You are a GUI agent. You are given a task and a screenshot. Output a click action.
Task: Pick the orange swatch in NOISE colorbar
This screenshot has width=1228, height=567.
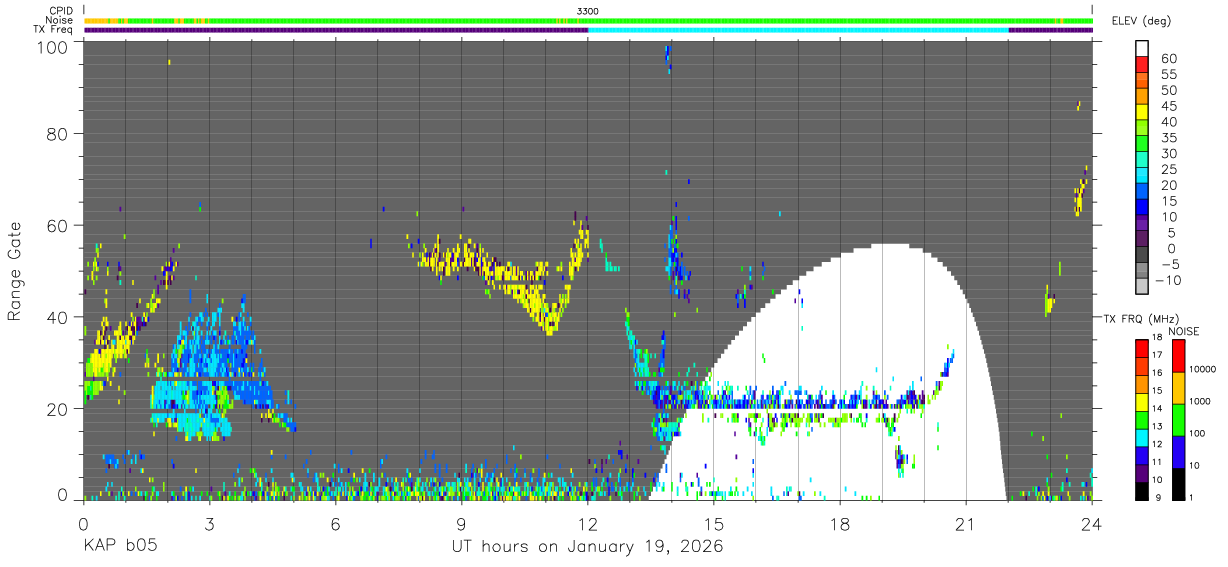1177,388
